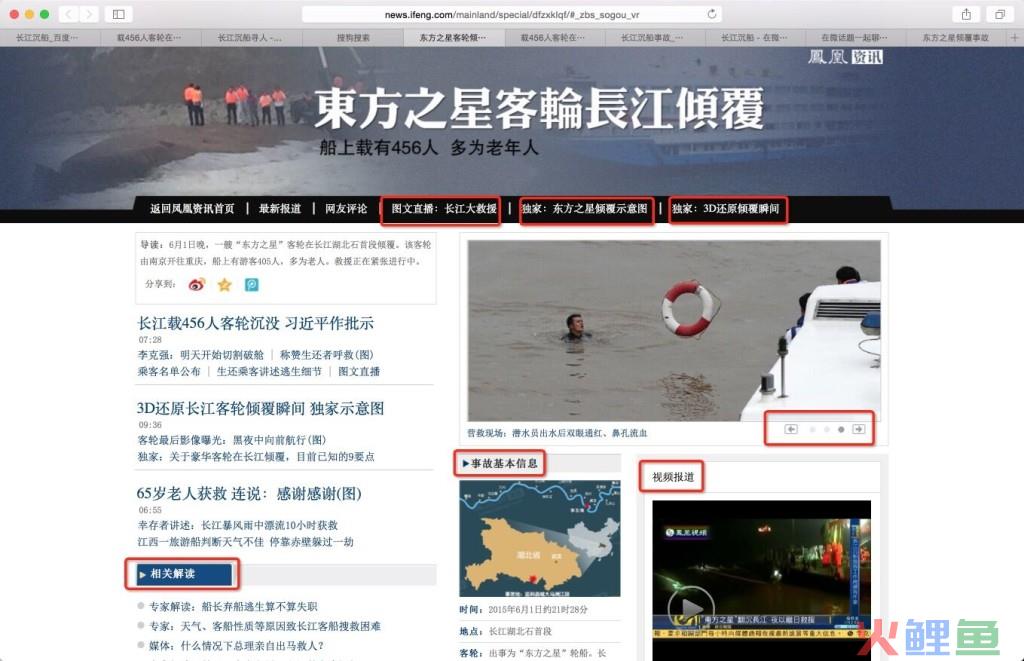Screen dimensions: 1024x661
Task: Switch to tab 长江沉船_百度
Action: pos(46,38)
